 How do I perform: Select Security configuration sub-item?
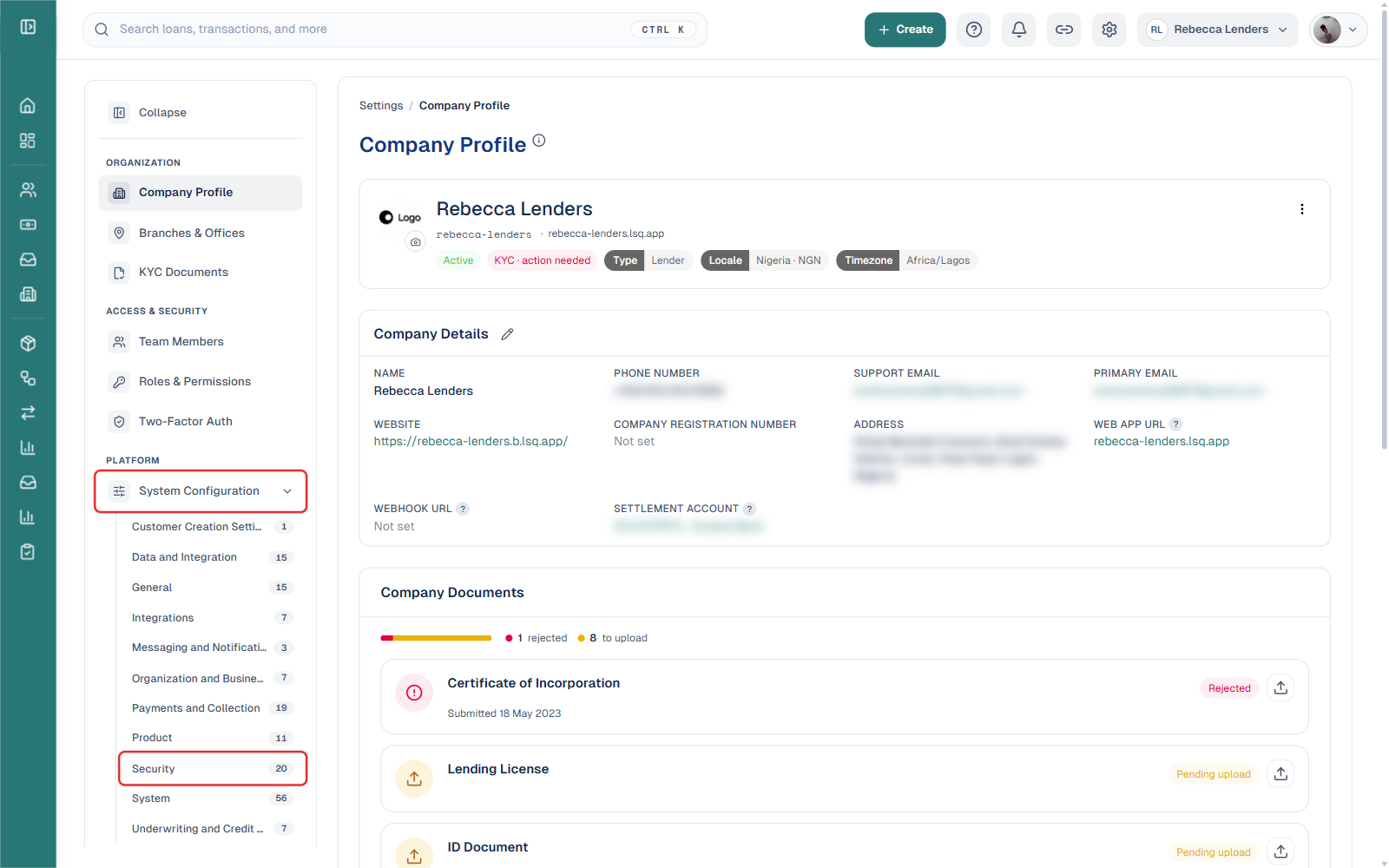(213, 769)
